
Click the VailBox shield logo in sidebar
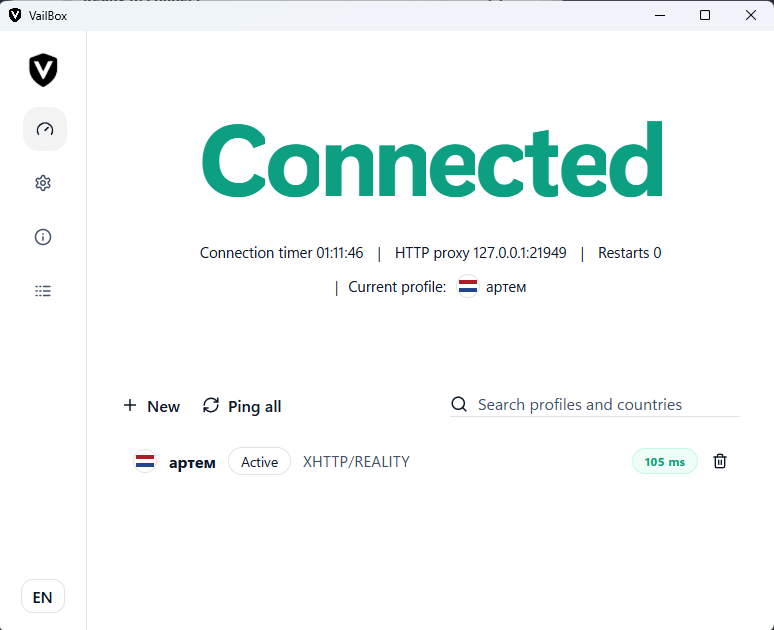[x=43, y=70]
